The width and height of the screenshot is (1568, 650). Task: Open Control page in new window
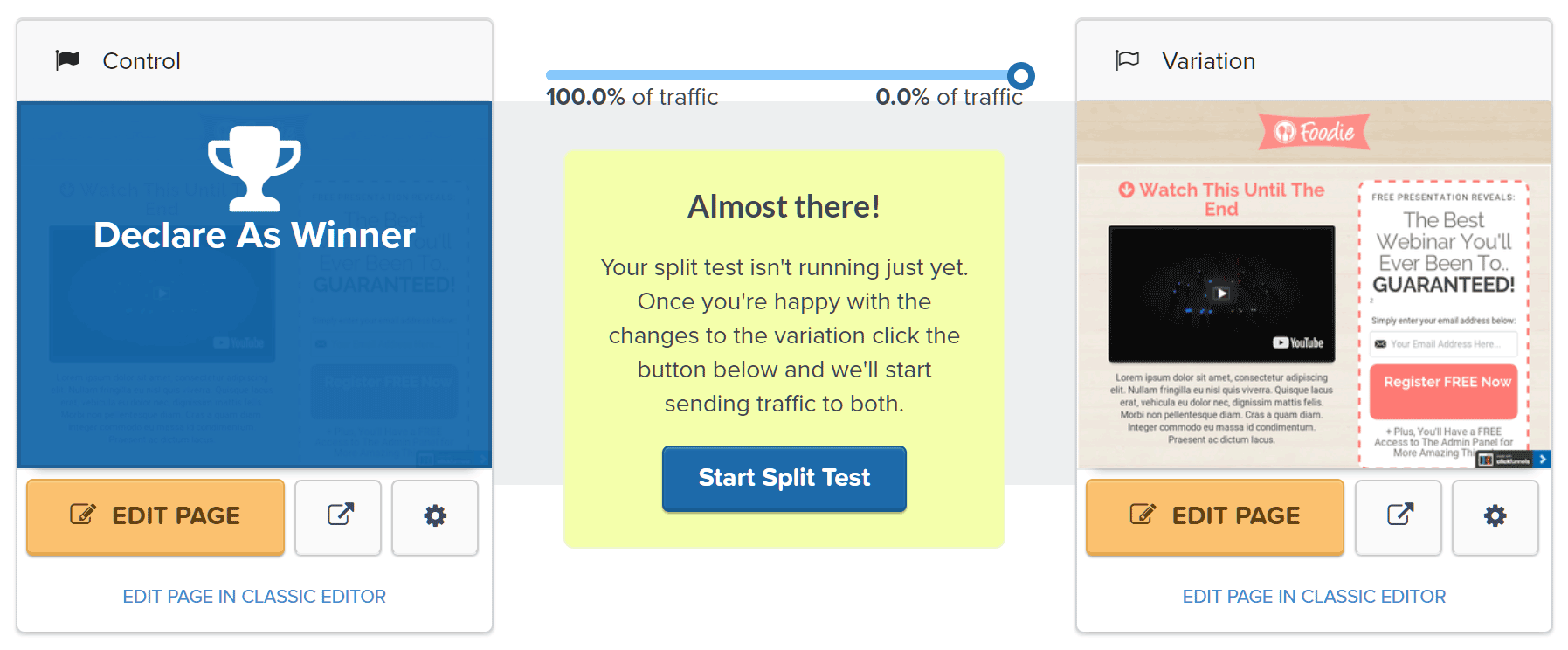point(339,516)
